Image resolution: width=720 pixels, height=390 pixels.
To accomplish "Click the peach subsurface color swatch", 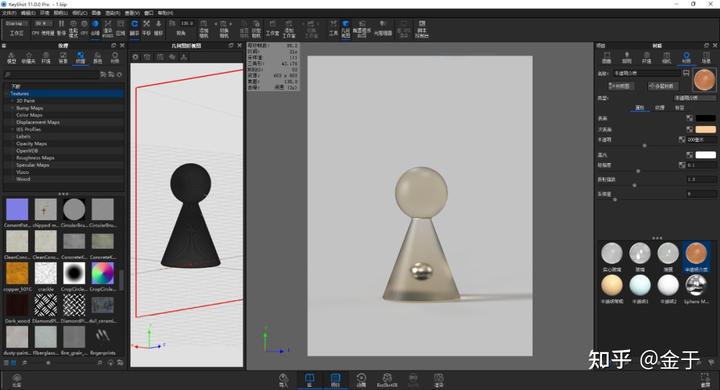I will (x=706, y=129).
